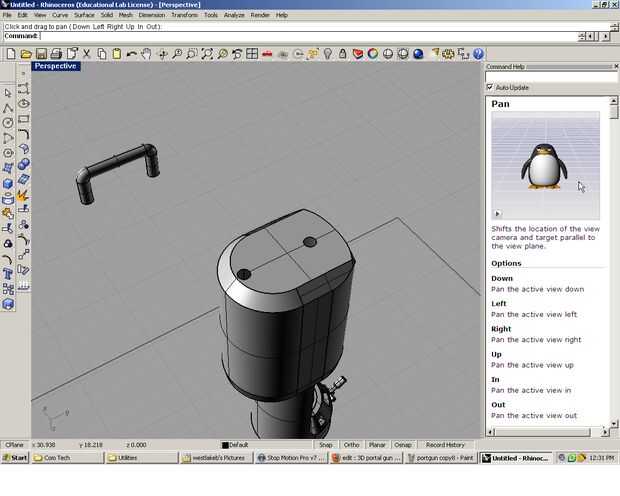The image size is (620, 496).
Task: Open the Surface menu
Action: point(84,15)
